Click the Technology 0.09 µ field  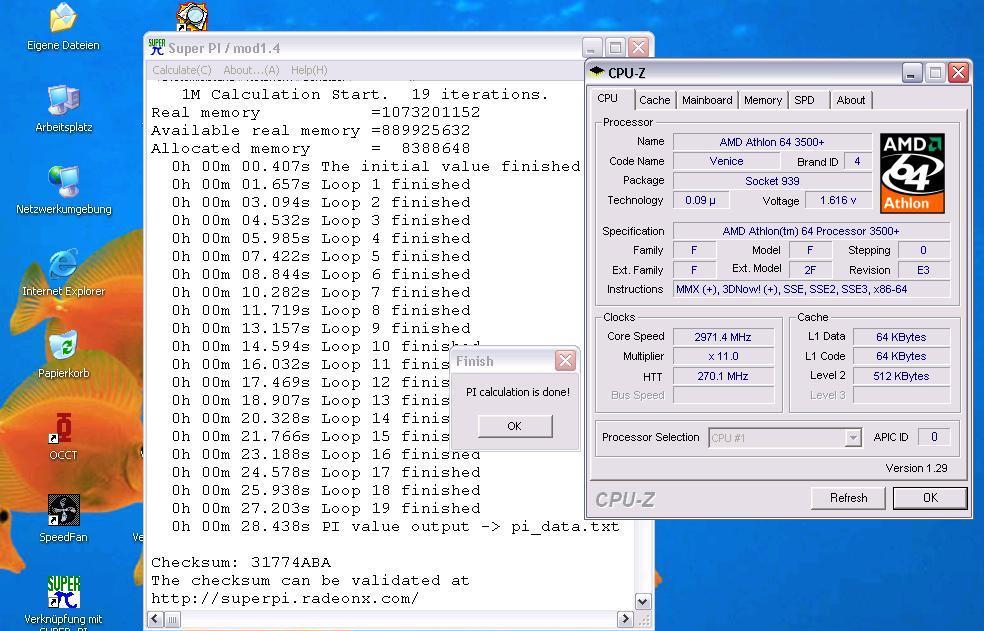tap(700, 200)
